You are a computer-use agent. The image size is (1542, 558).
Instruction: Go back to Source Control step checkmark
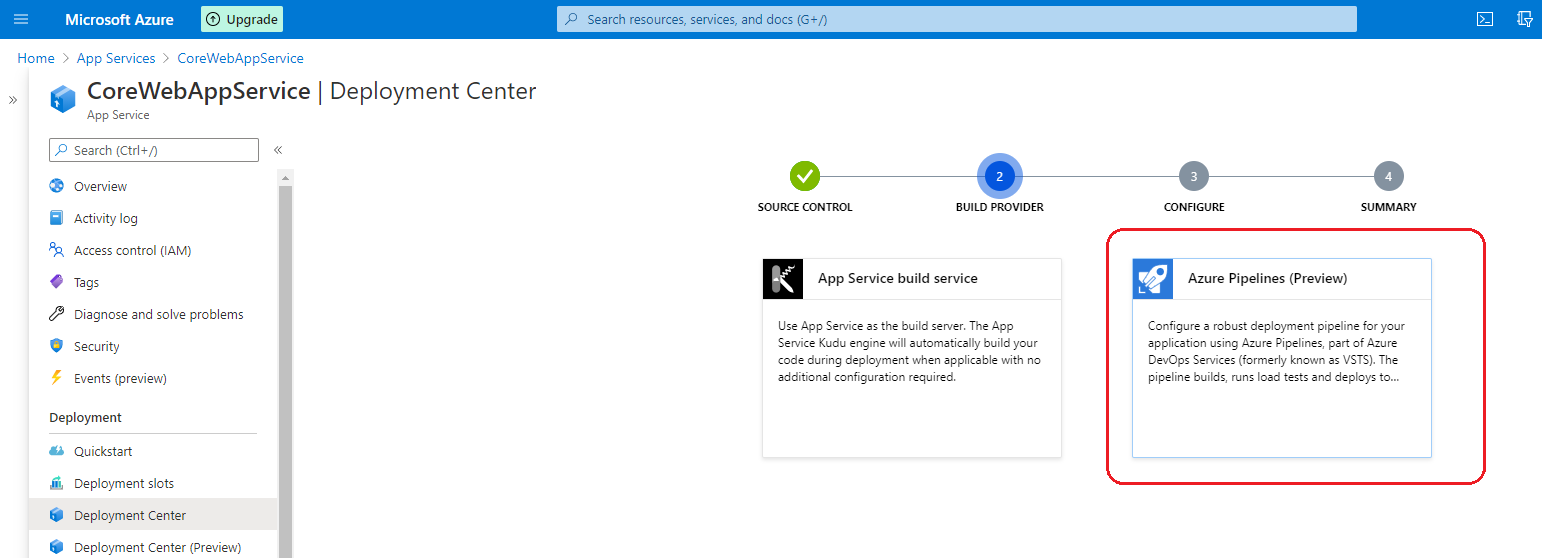coord(805,177)
